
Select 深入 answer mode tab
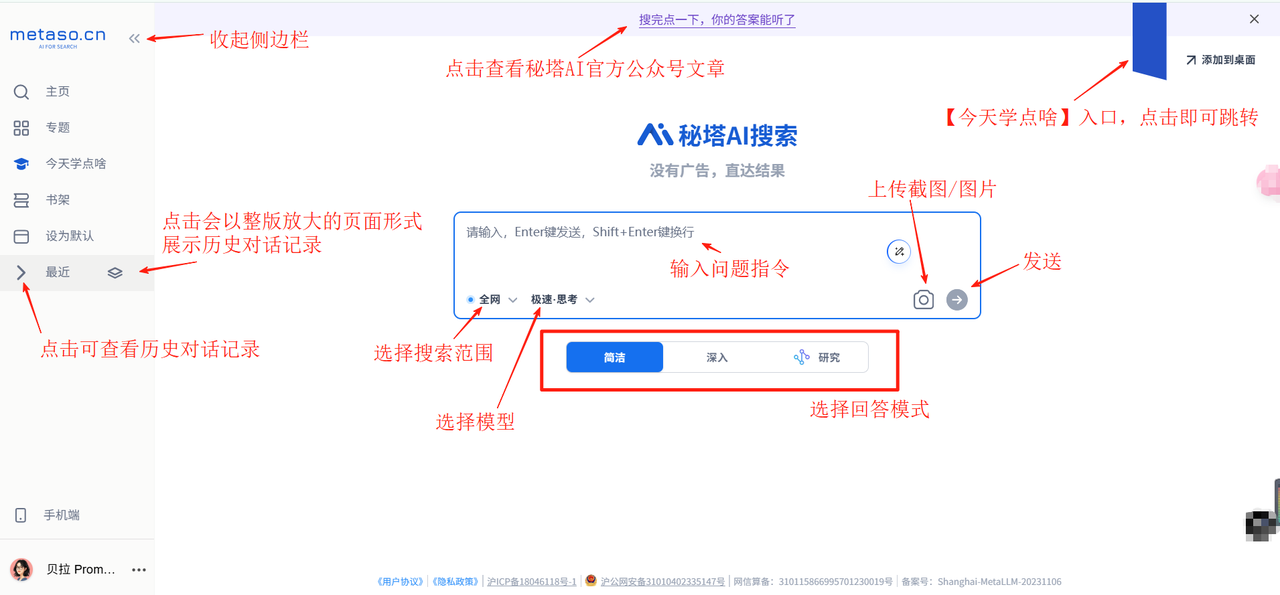717,357
